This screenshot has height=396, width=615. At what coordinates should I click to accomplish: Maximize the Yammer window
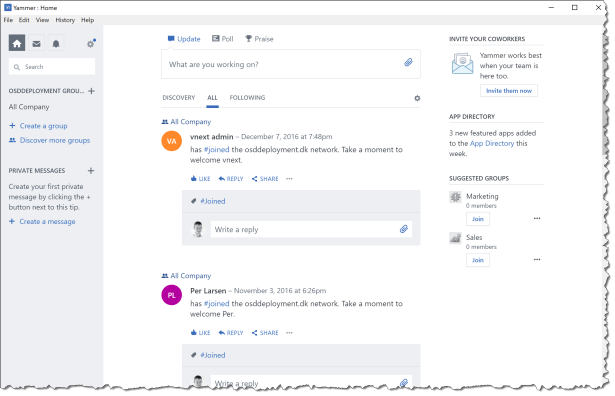(575, 7)
